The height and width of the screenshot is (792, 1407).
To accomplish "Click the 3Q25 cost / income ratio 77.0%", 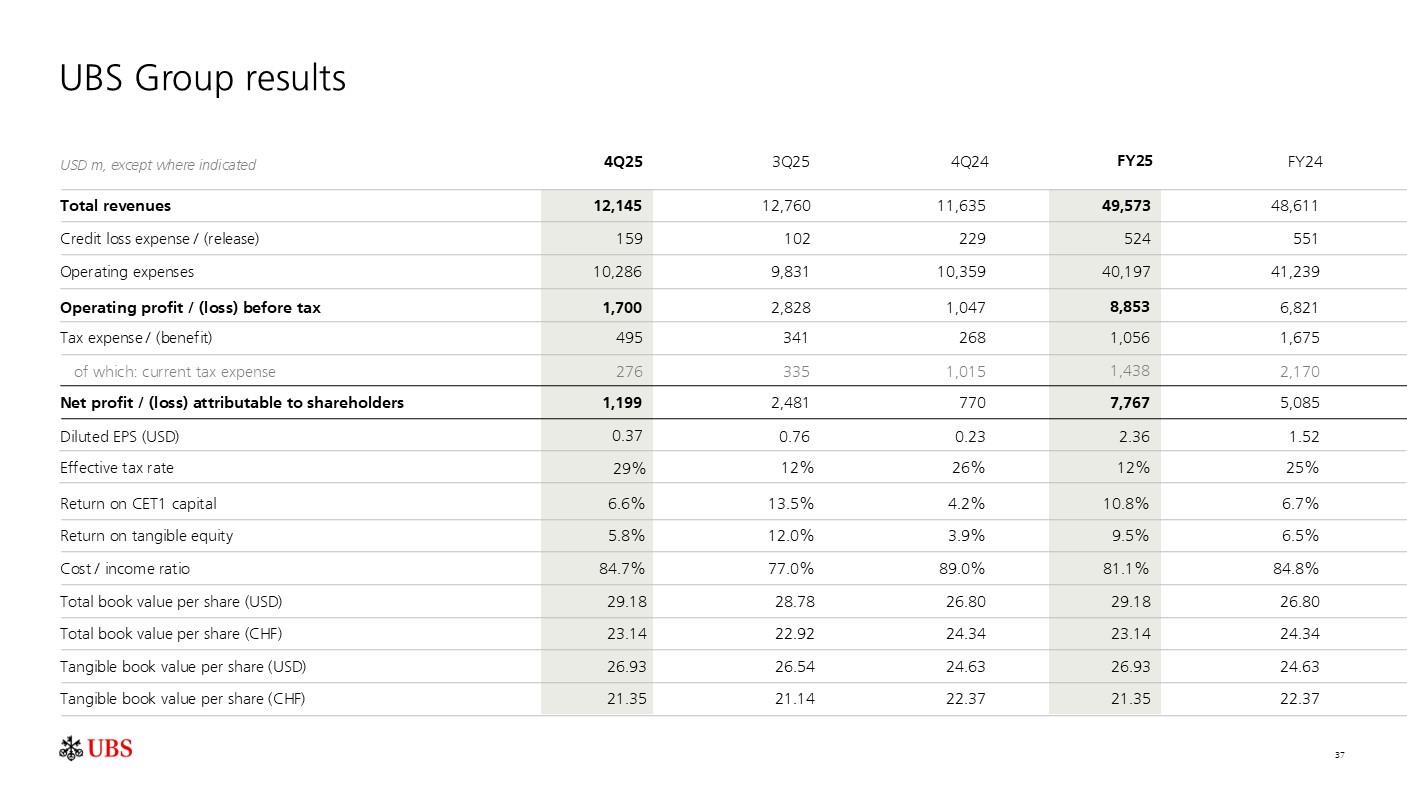I will pyautogui.click(x=794, y=569).
